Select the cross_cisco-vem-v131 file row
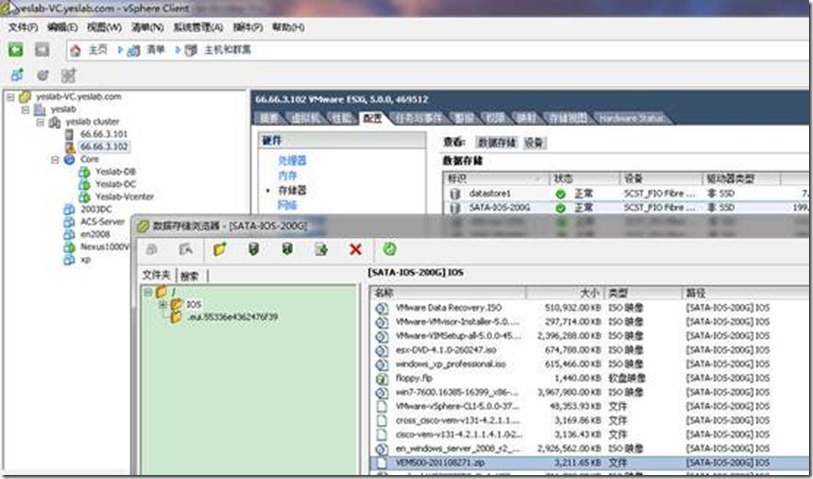Viewport: 813px width, 479px height. [x=590, y=420]
